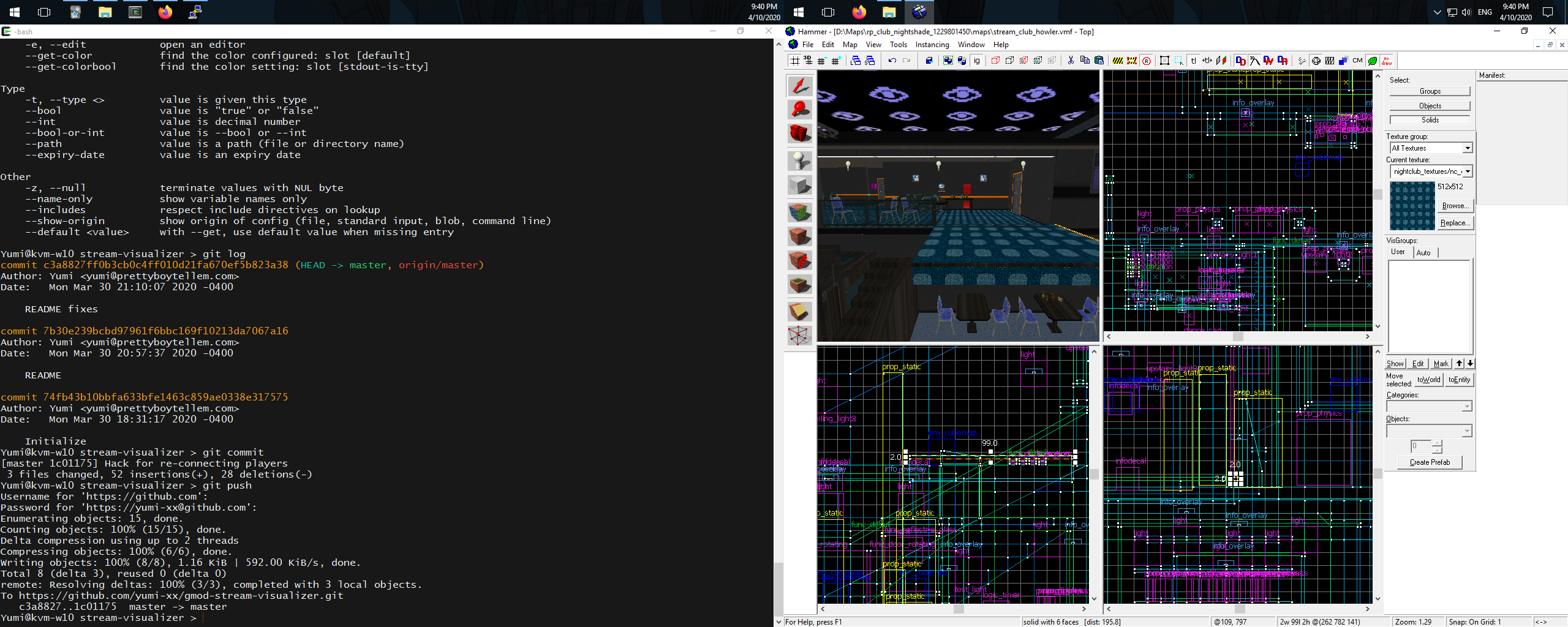
Task: Open the Vertex manipulation tool
Action: (799, 335)
